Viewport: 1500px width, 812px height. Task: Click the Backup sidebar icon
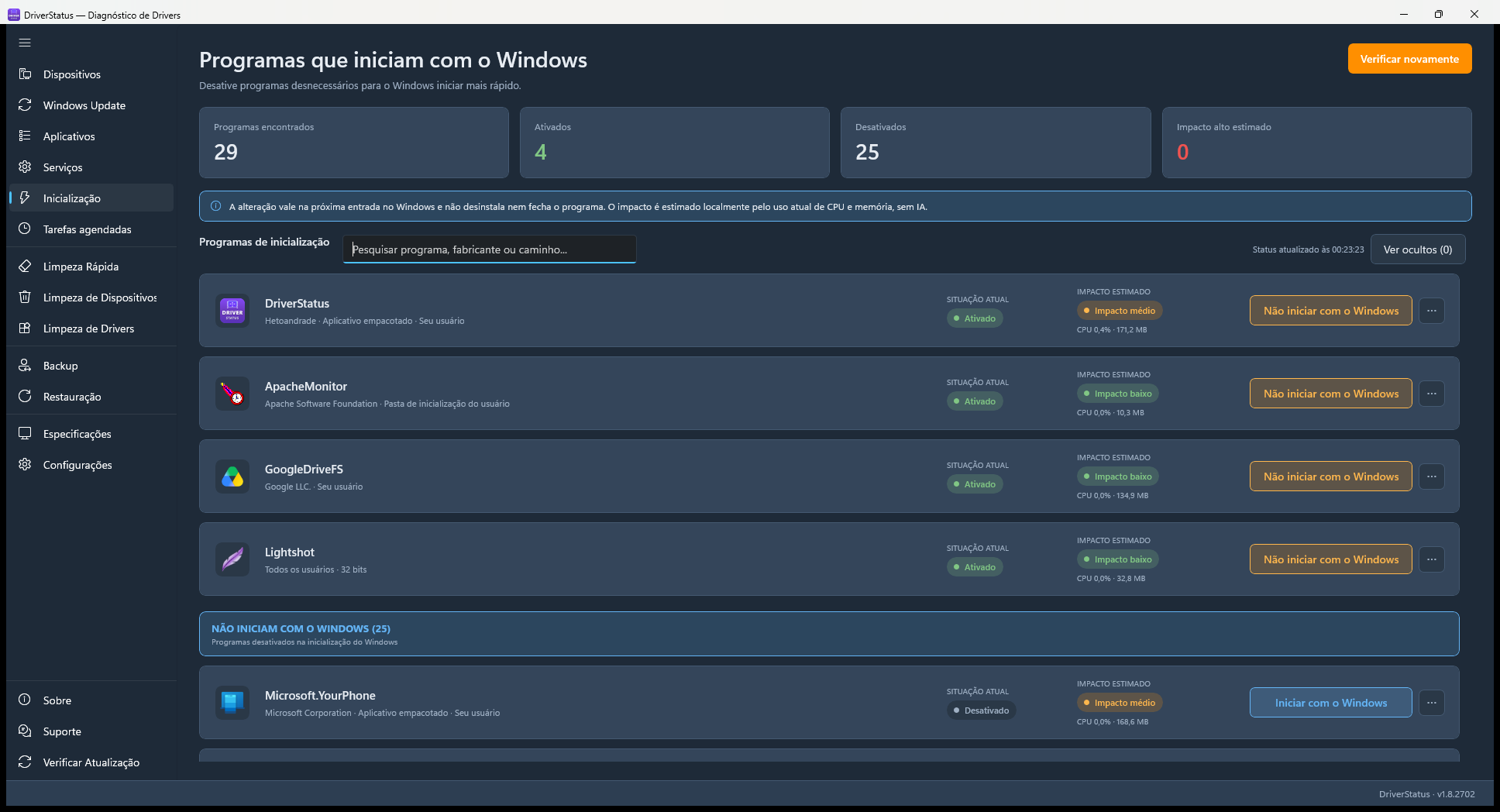coord(25,366)
